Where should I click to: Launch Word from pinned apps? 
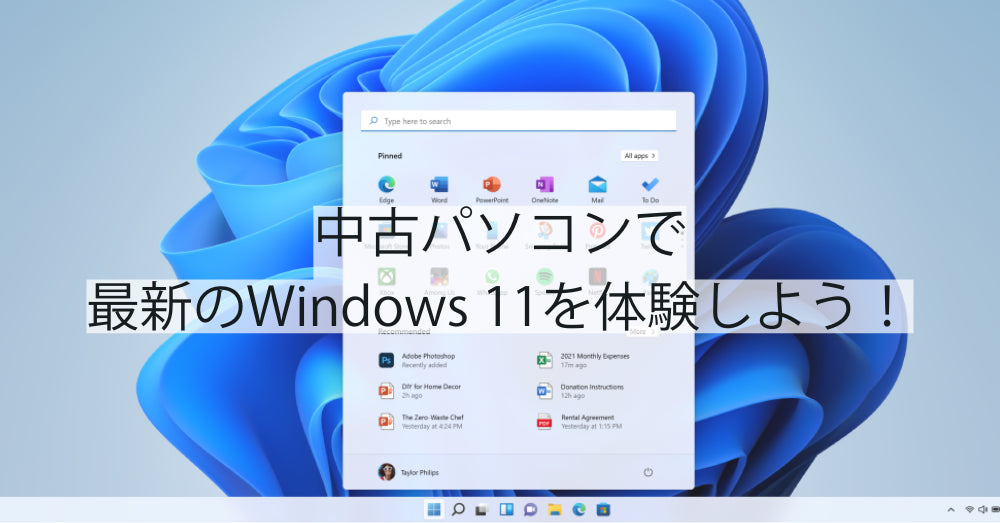(439, 185)
